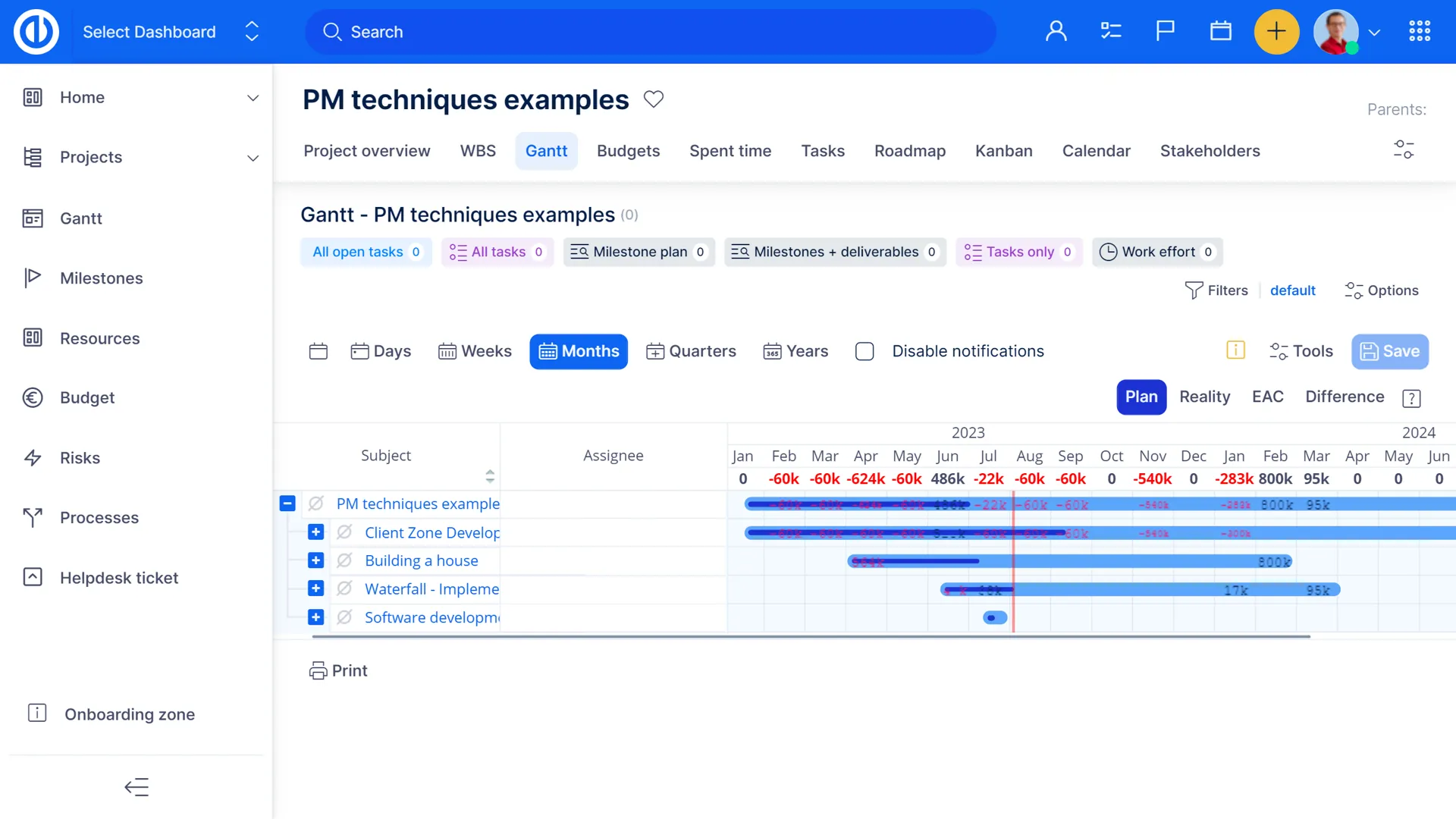
Task: Click the favorite heart icon beside project title
Action: click(654, 99)
